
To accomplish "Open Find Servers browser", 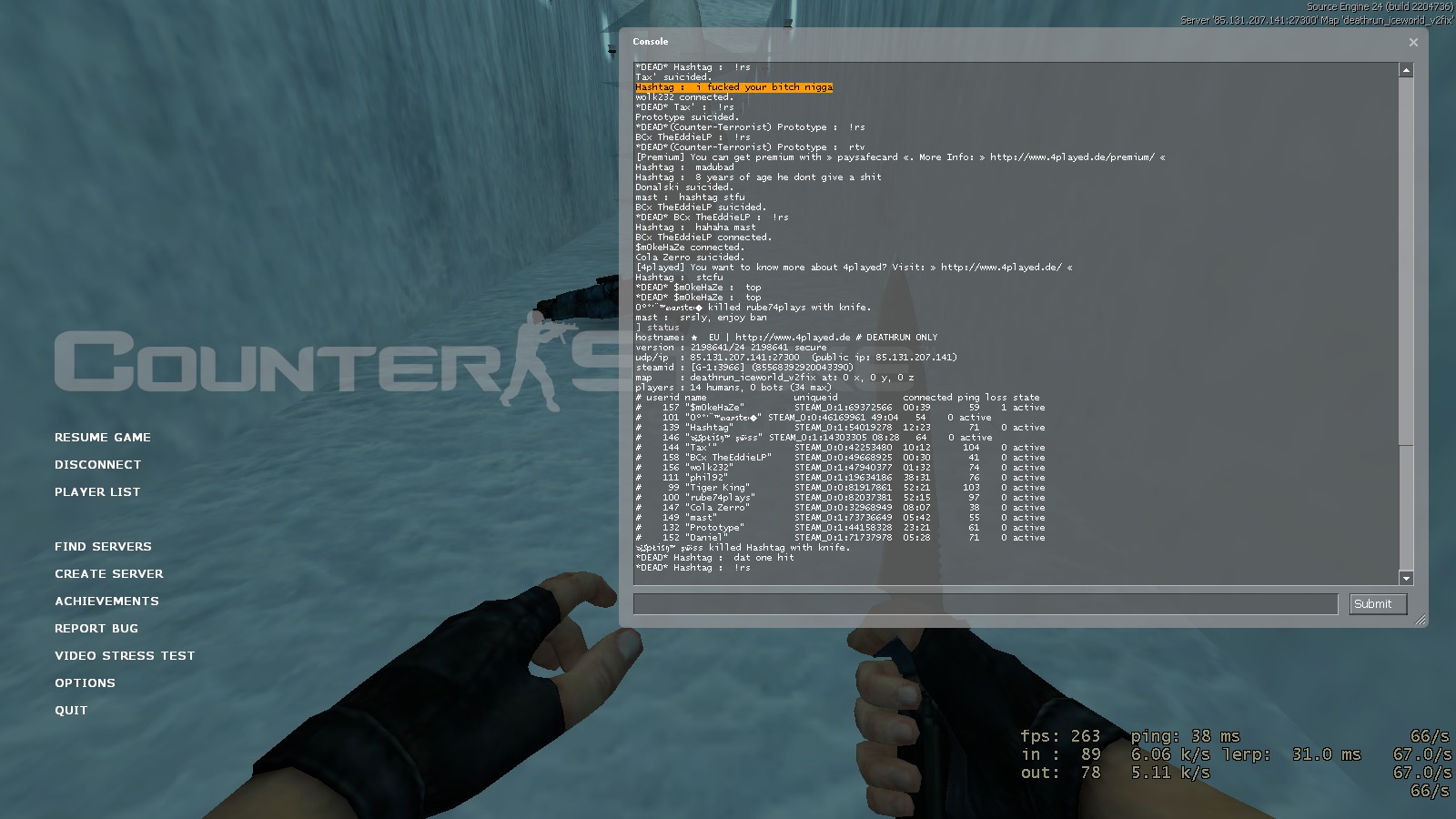I will pyautogui.click(x=103, y=547).
